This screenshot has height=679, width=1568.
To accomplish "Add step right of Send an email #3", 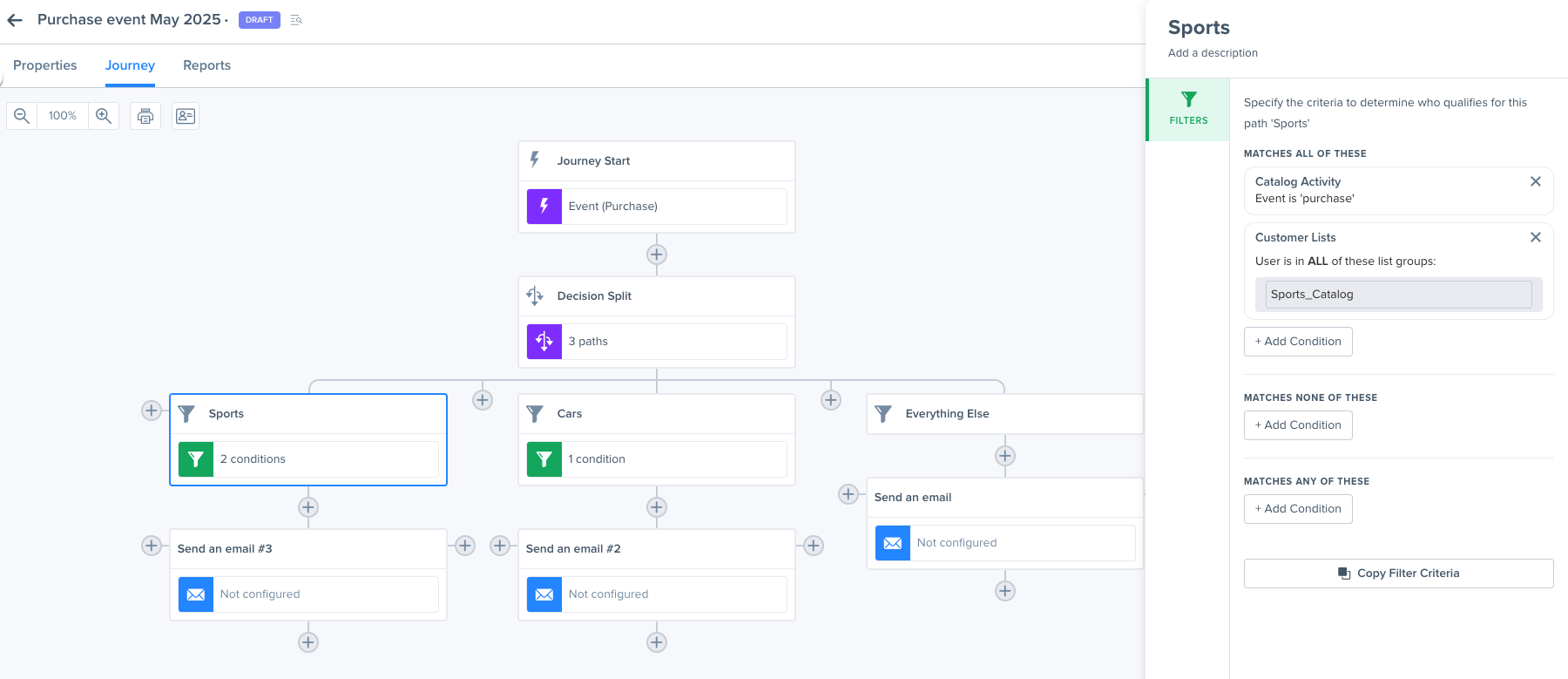I will click(465, 546).
